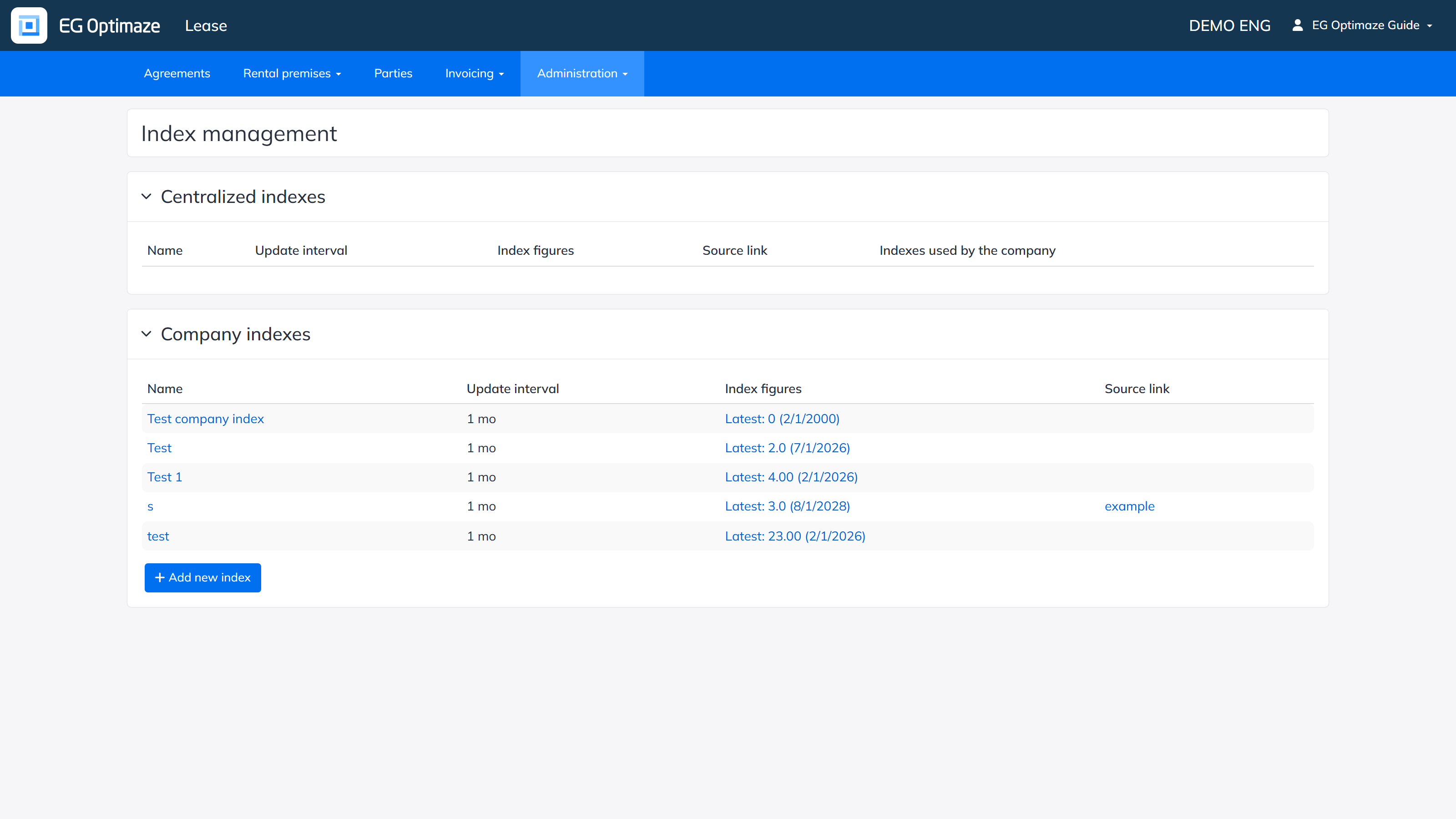Open the Administration dropdown menu
Screen dimensions: 1456x819
582,73
